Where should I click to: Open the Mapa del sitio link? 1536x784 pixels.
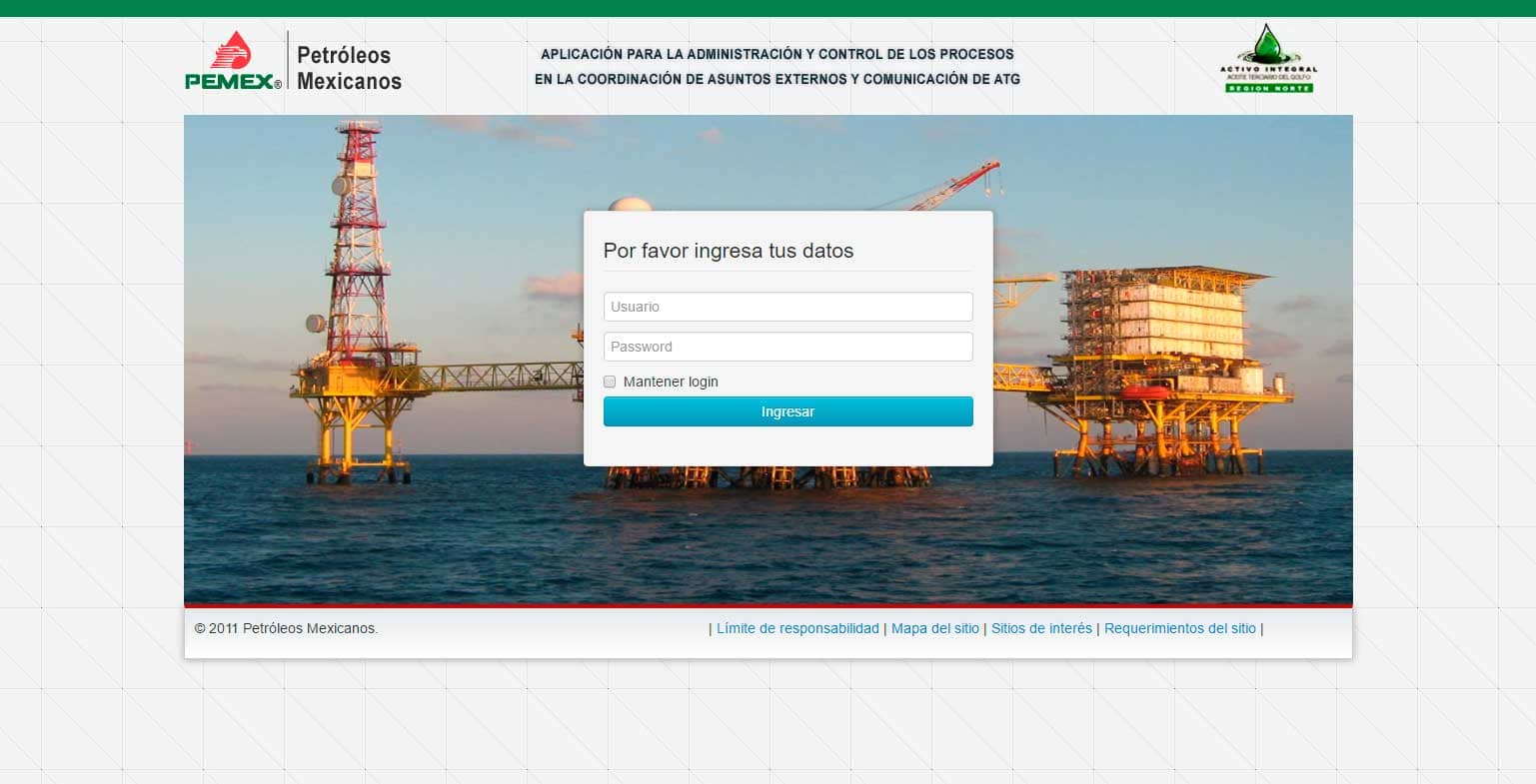[x=935, y=628]
